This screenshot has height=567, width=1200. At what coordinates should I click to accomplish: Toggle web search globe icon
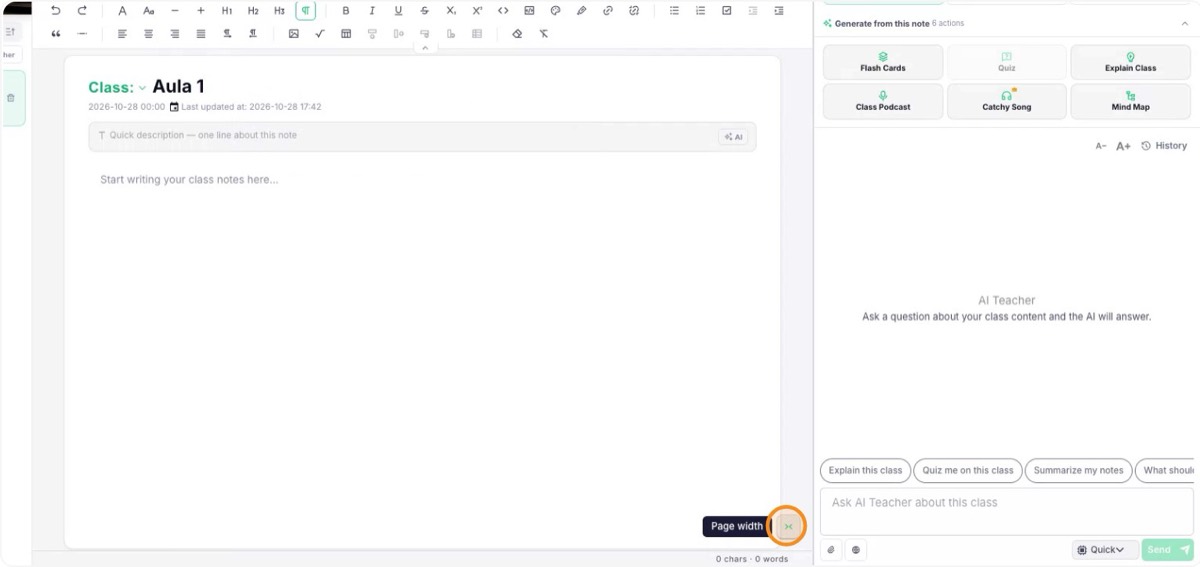(x=856, y=550)
